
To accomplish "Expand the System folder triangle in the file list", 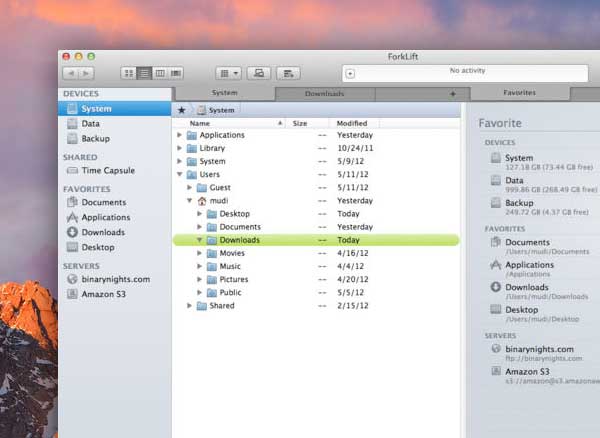I will click(179, 161).
